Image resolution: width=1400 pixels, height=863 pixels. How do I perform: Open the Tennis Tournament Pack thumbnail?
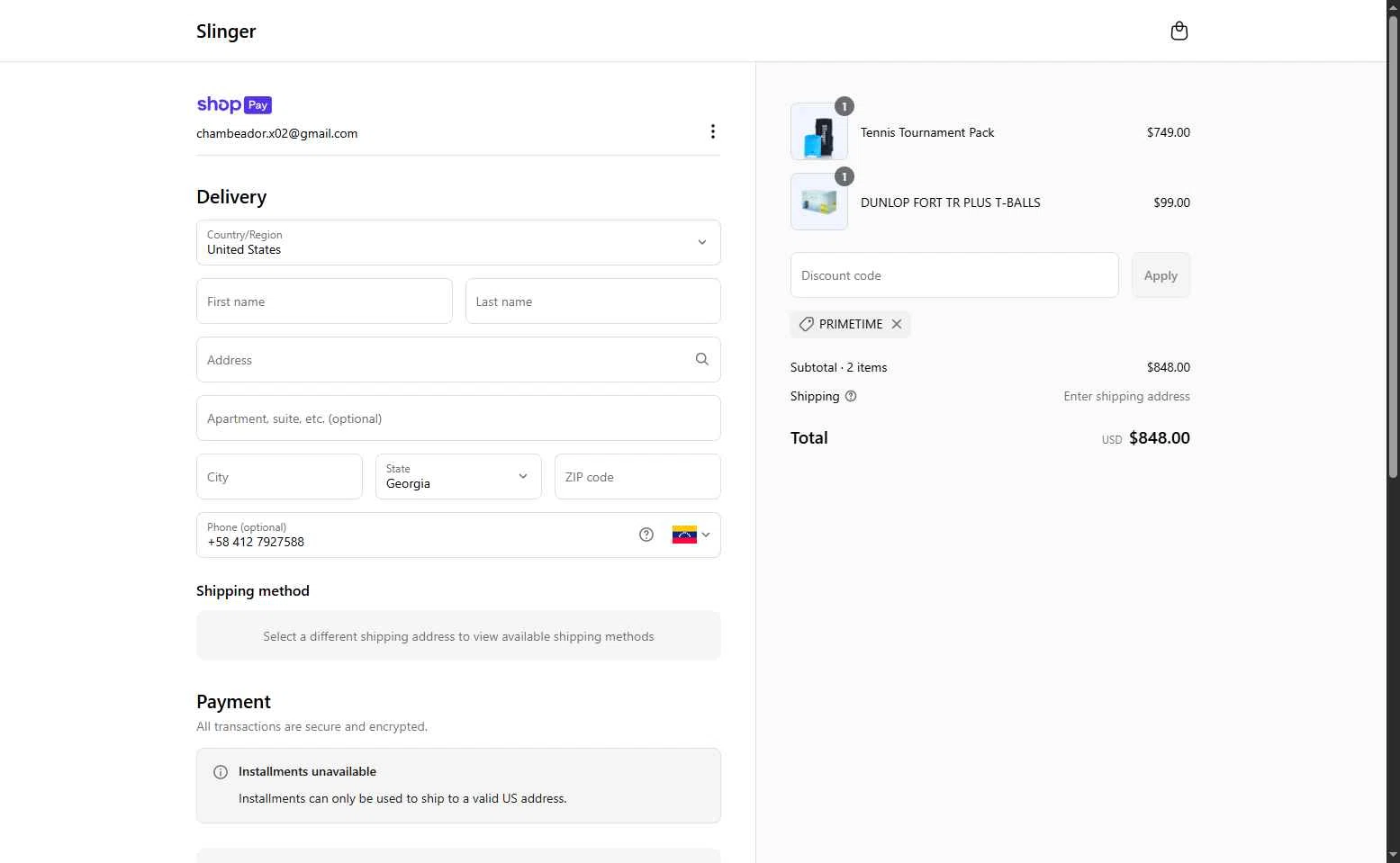coord(818,131)
